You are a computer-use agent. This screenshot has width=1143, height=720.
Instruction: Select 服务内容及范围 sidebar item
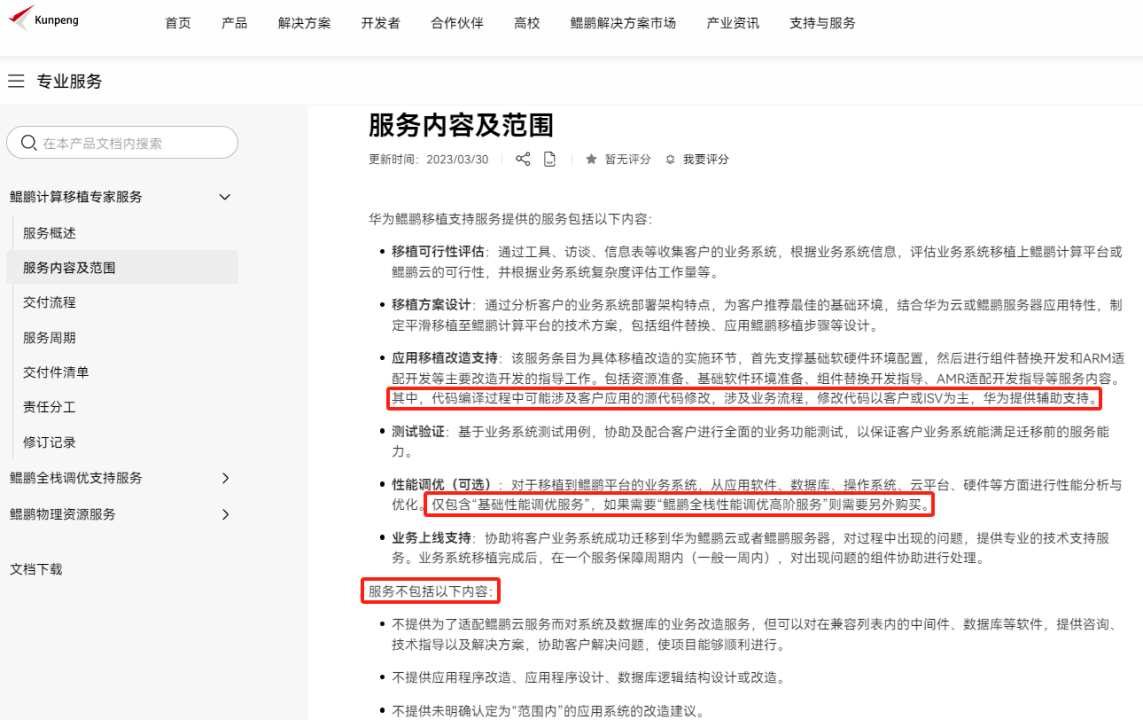[x=122, y=267]
